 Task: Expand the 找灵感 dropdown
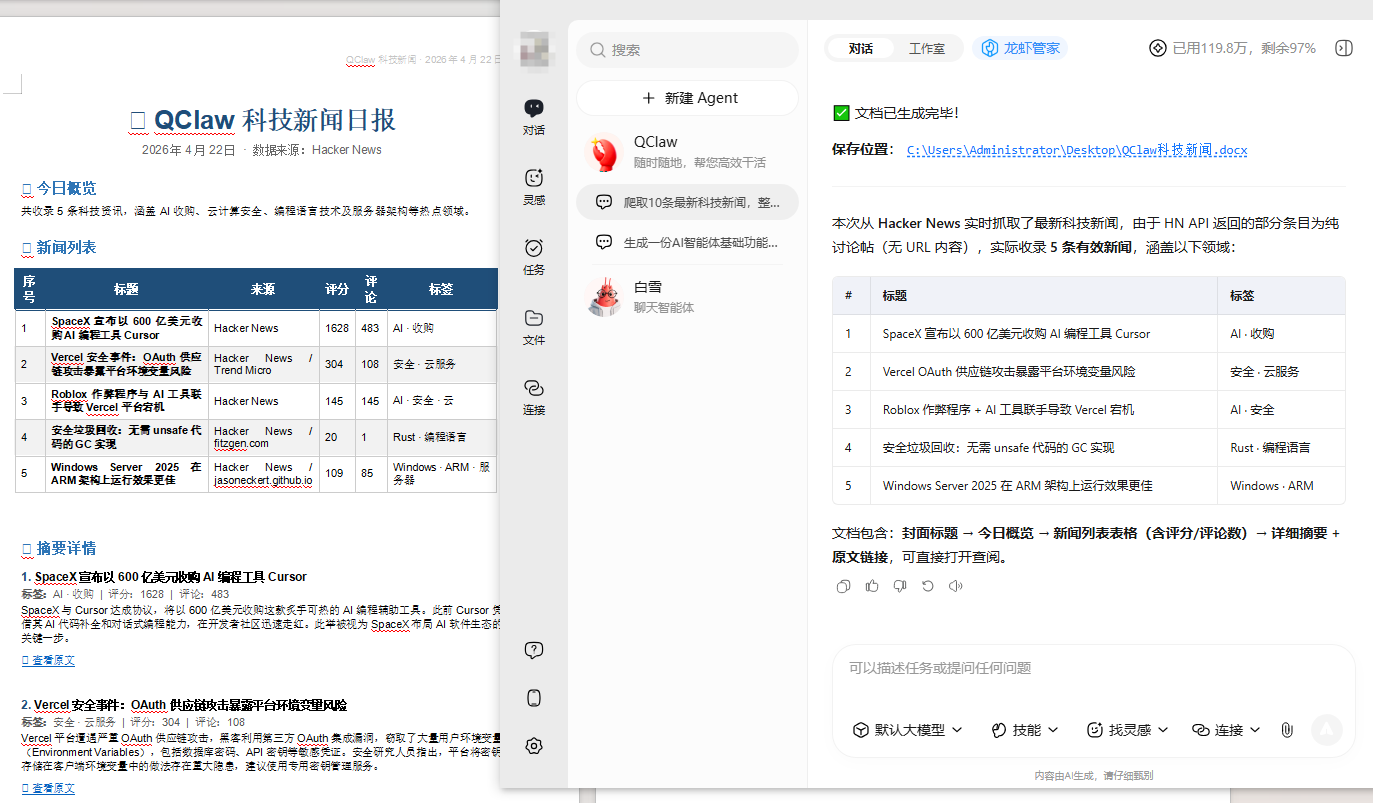point(1128,730)
